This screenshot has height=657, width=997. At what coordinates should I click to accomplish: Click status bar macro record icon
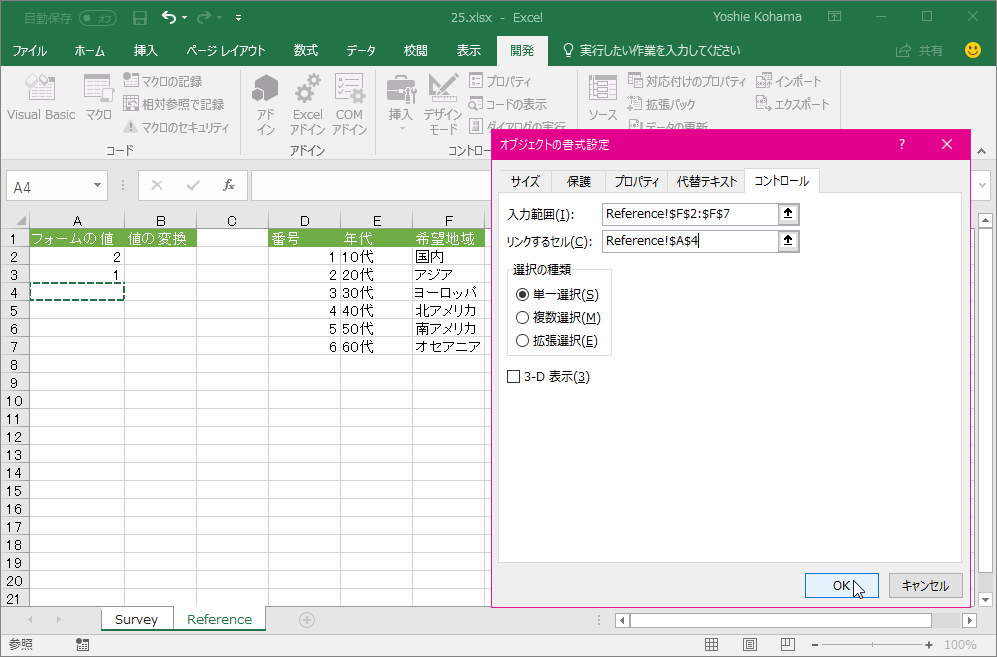(82, 644)
